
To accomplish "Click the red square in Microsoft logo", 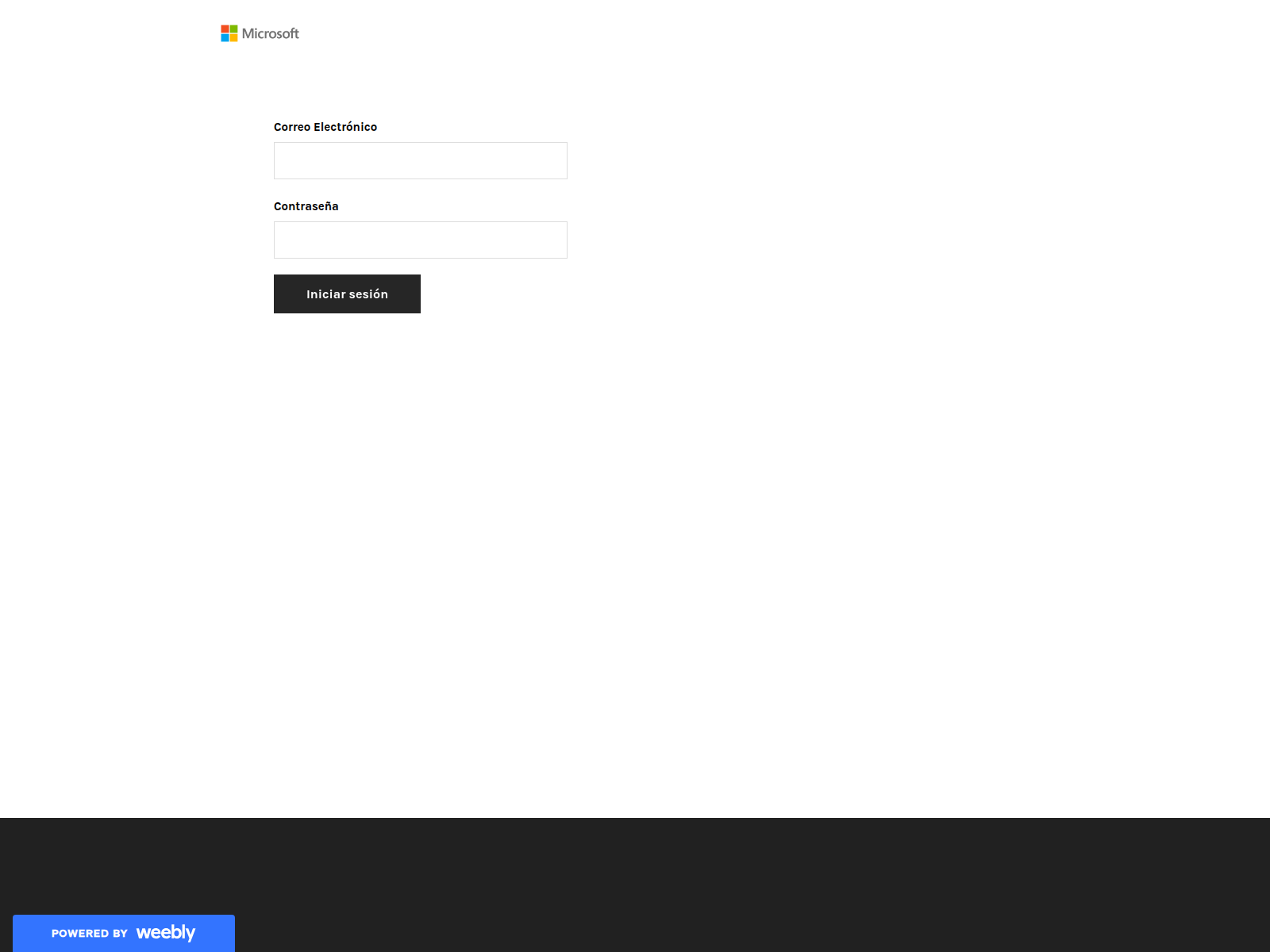I will 225,29.
